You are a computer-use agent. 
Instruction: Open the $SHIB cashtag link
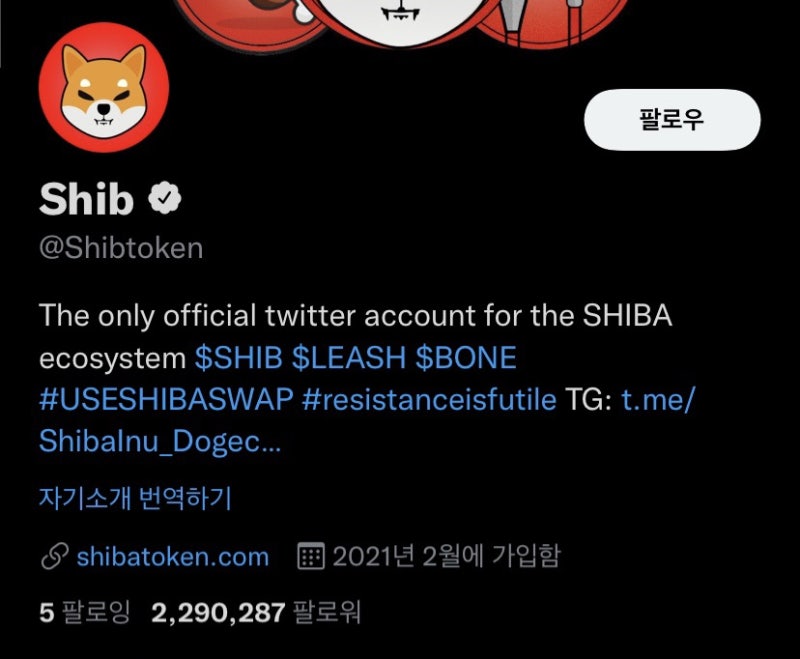coord(238,357)
